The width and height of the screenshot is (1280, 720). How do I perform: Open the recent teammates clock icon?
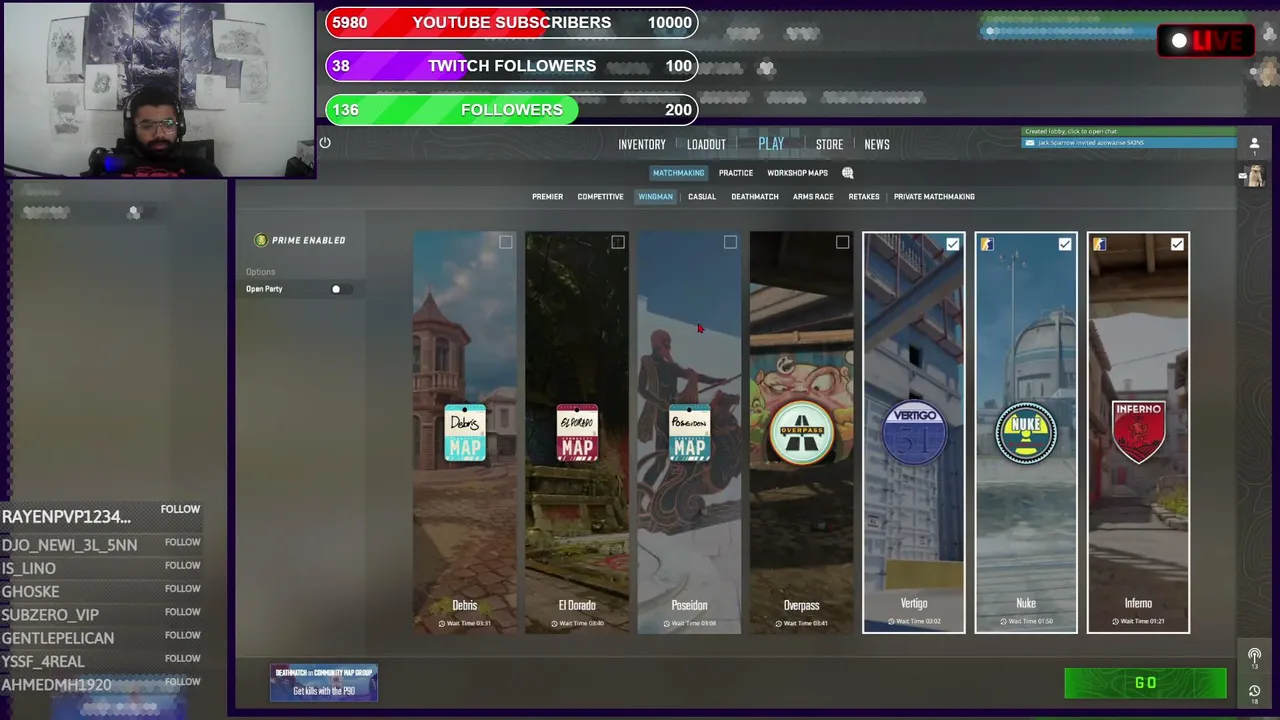[1254, 691]
